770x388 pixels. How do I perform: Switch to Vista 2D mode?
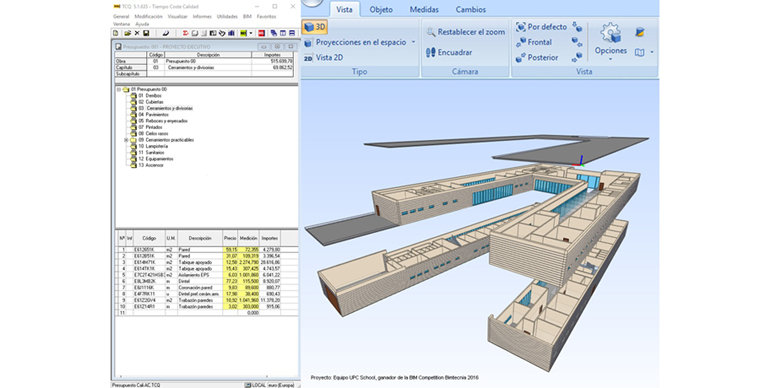pyautogui.click(x=323, y=57)
